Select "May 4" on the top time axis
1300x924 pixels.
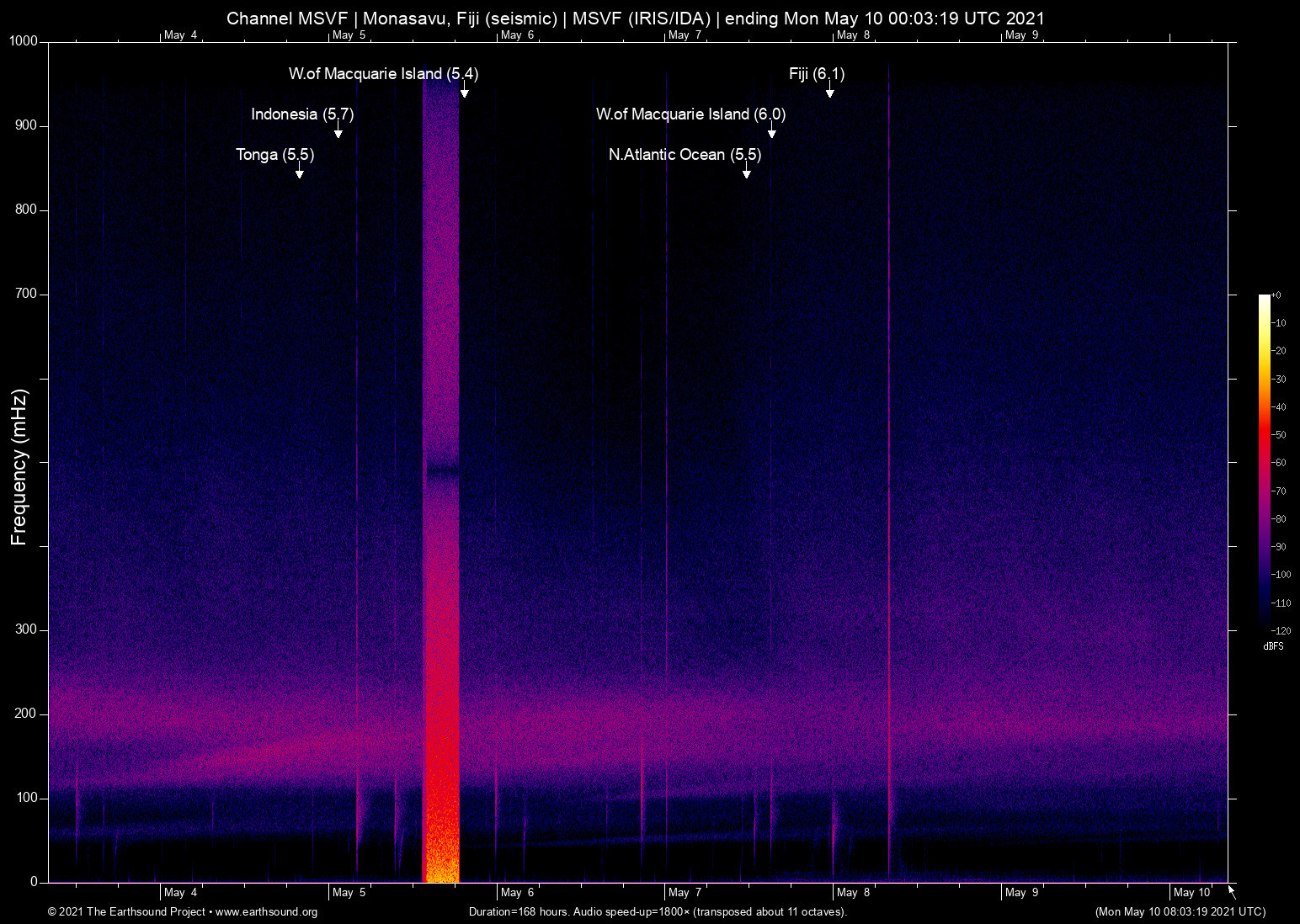(180, 35)
